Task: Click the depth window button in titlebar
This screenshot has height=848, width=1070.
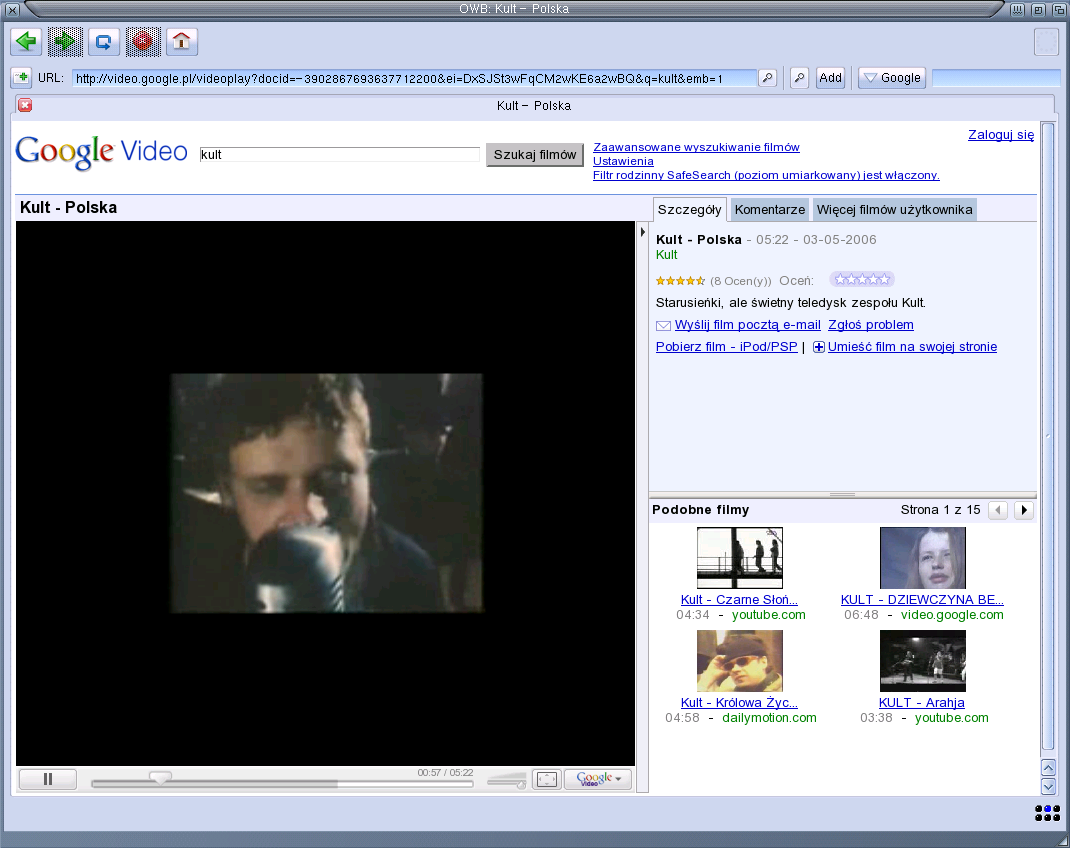Action: click(1058, 10)
